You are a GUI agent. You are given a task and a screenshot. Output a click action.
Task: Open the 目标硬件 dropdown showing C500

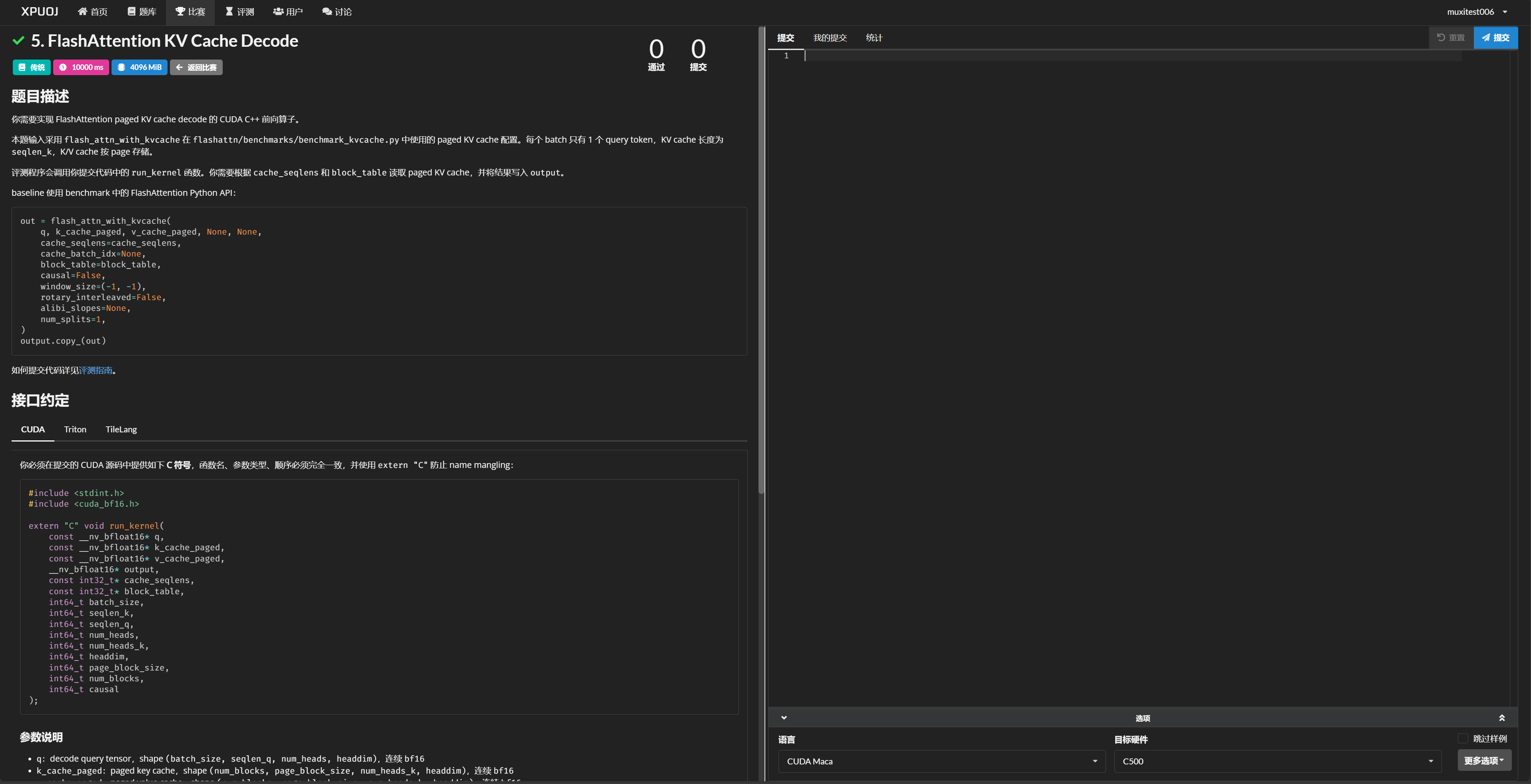(1277, 762)
